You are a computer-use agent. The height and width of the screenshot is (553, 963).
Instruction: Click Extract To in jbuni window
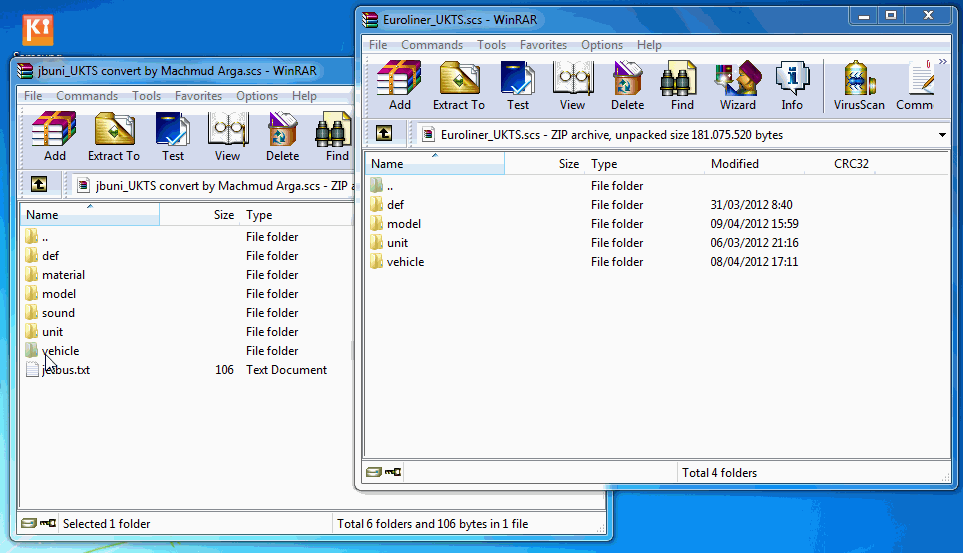coord(114,137)
